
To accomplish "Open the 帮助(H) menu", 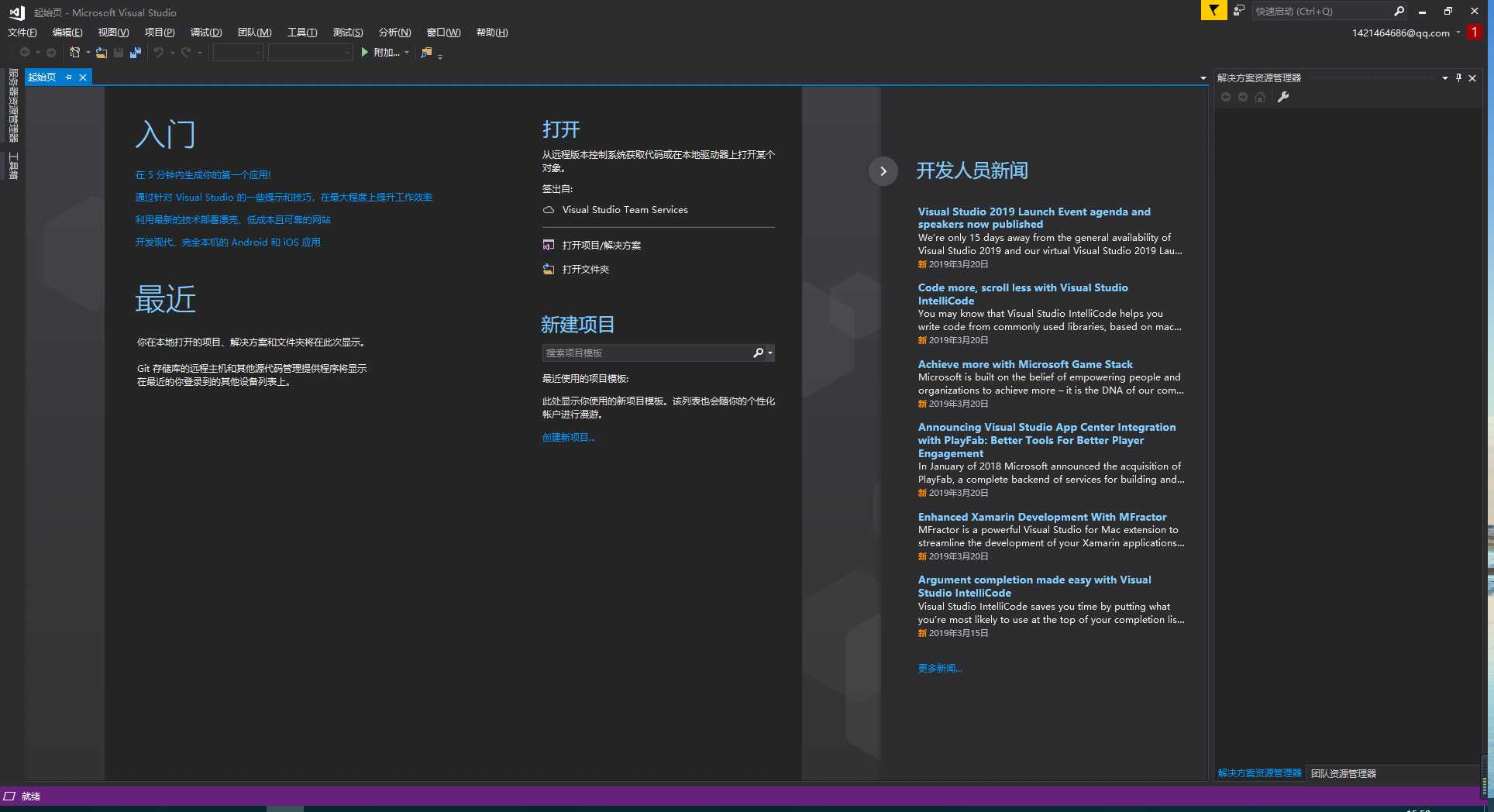I will 492,33.
